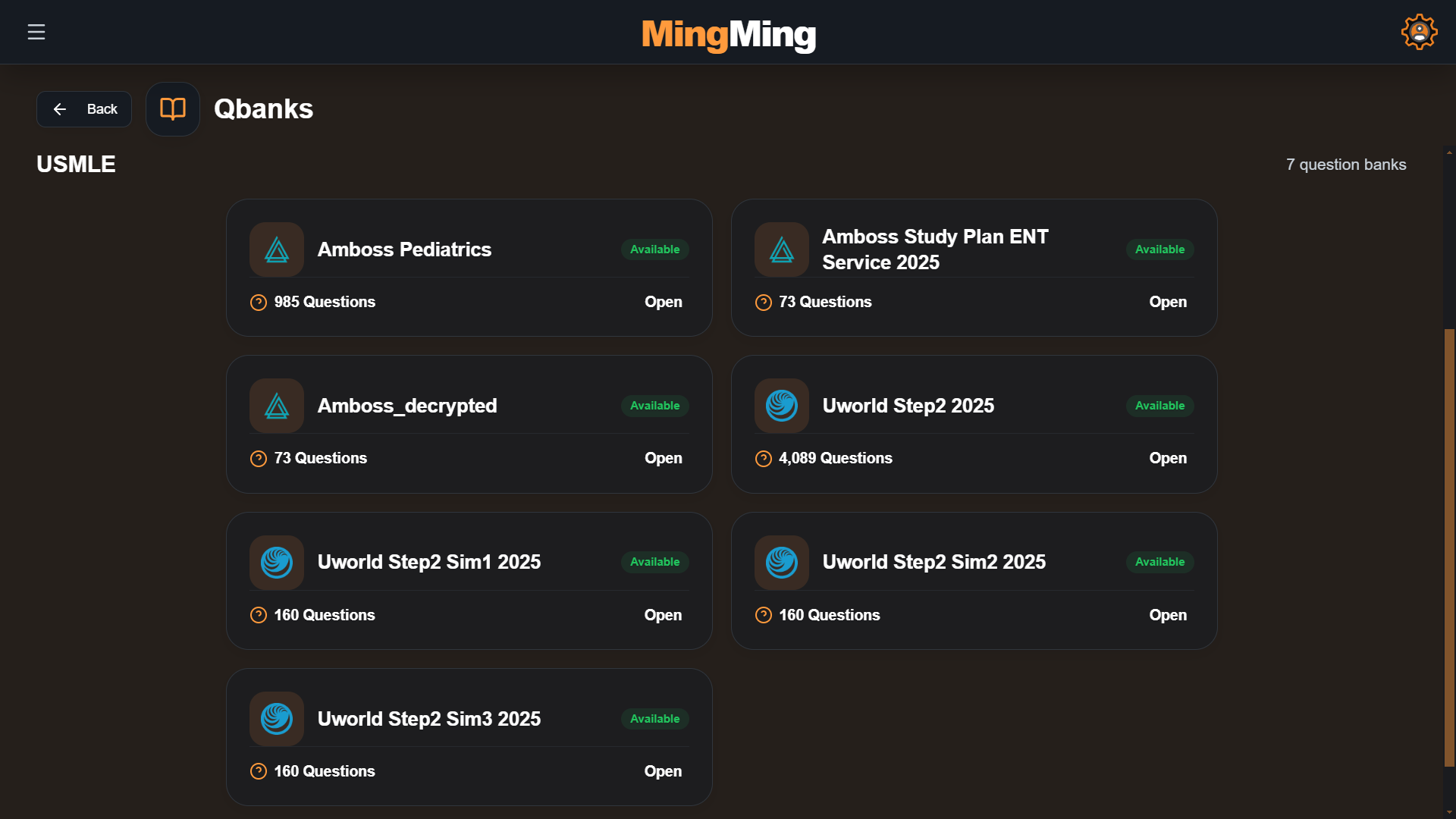Click the Uworld Step2 Sim3 2025 logo
The width and height of the screenshot is (1456, 819).
[277, 719]
